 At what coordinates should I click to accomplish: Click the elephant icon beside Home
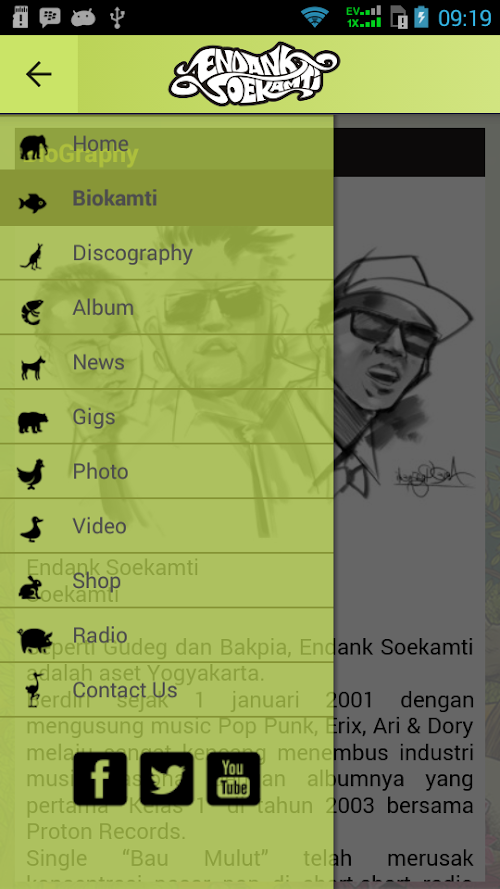(33, 147)
